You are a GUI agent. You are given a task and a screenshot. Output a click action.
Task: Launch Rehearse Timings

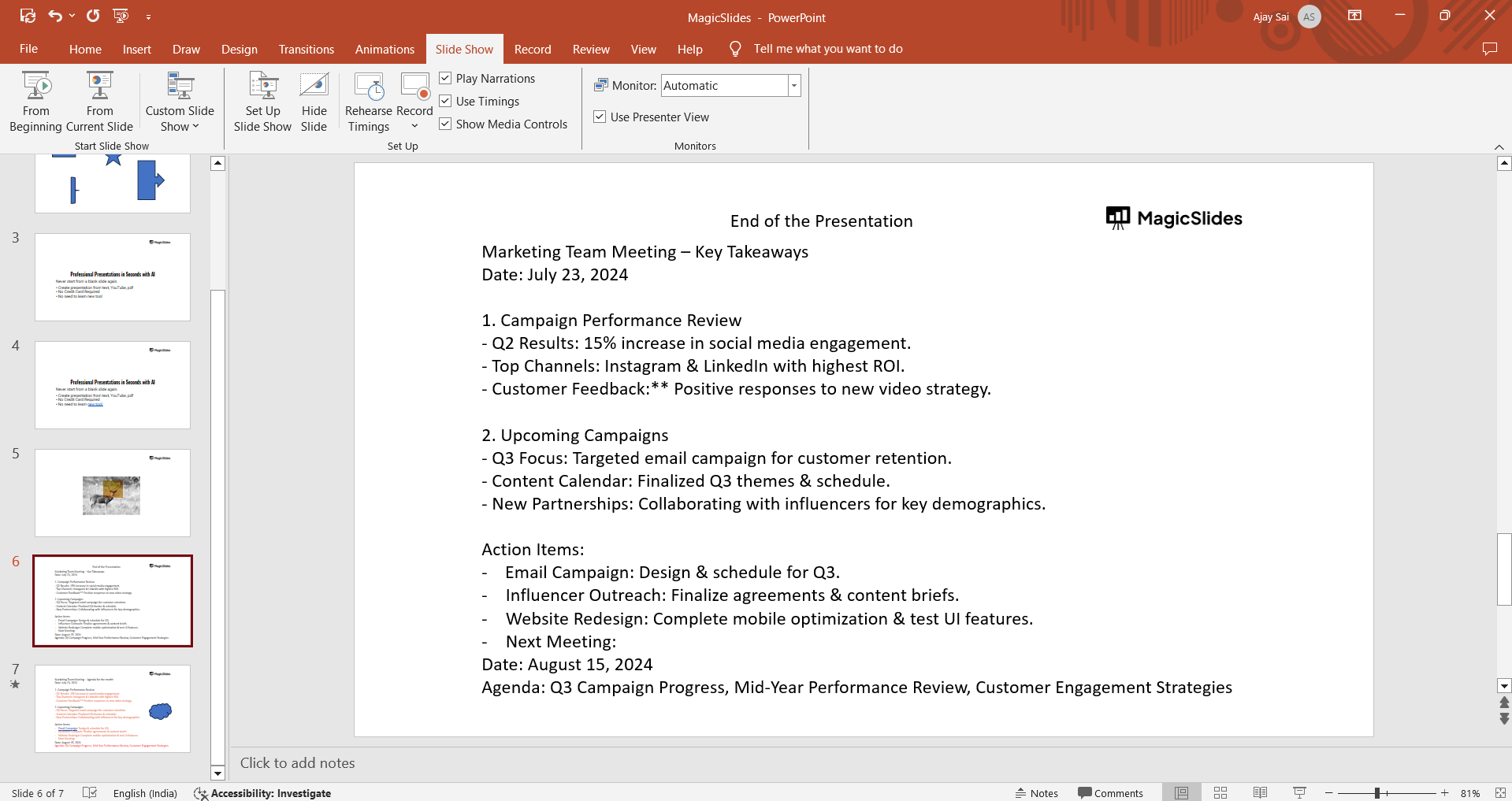point(368,102)
